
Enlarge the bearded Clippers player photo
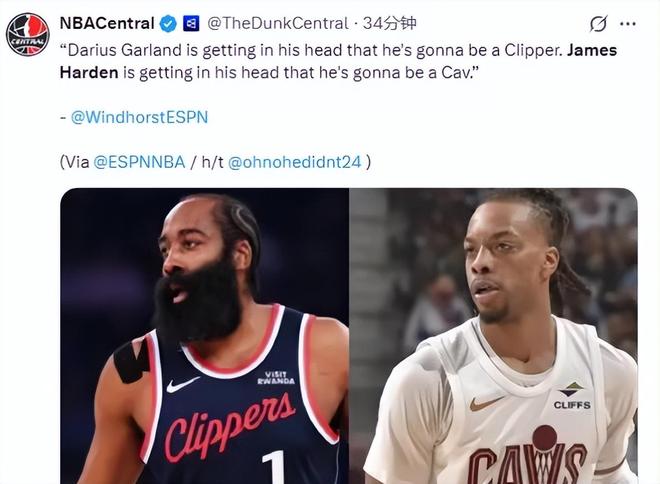(205, 336)
